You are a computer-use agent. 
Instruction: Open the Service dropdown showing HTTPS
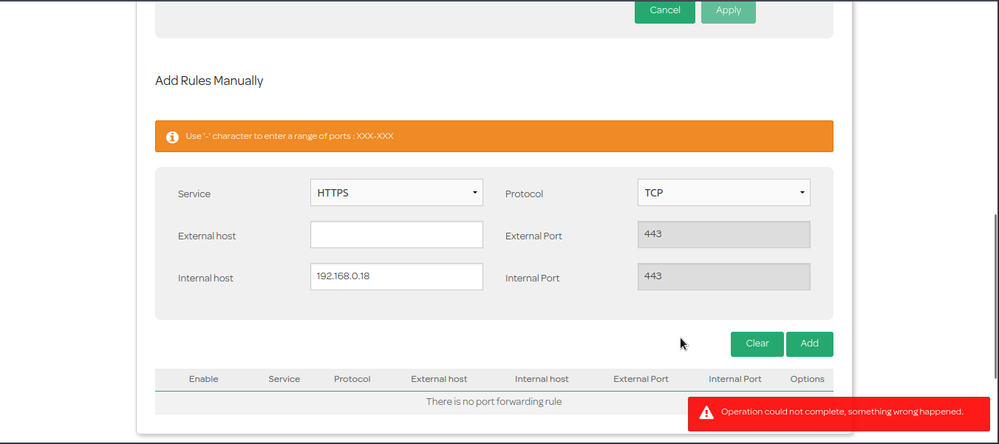coord(396,193)
